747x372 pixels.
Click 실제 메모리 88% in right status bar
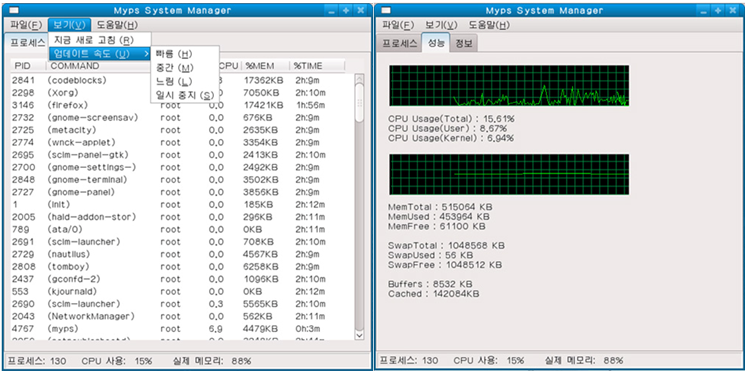point(584,361)
